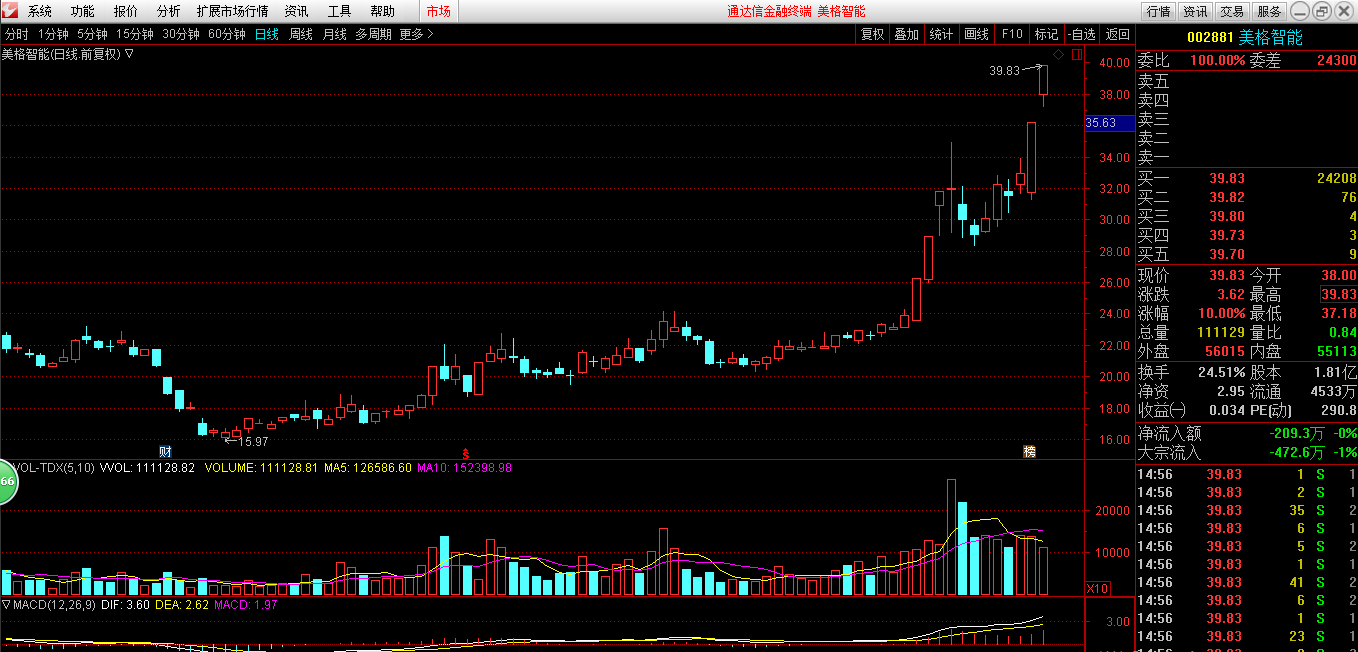Toggle 复权 price adjustment

pos(873,34)
